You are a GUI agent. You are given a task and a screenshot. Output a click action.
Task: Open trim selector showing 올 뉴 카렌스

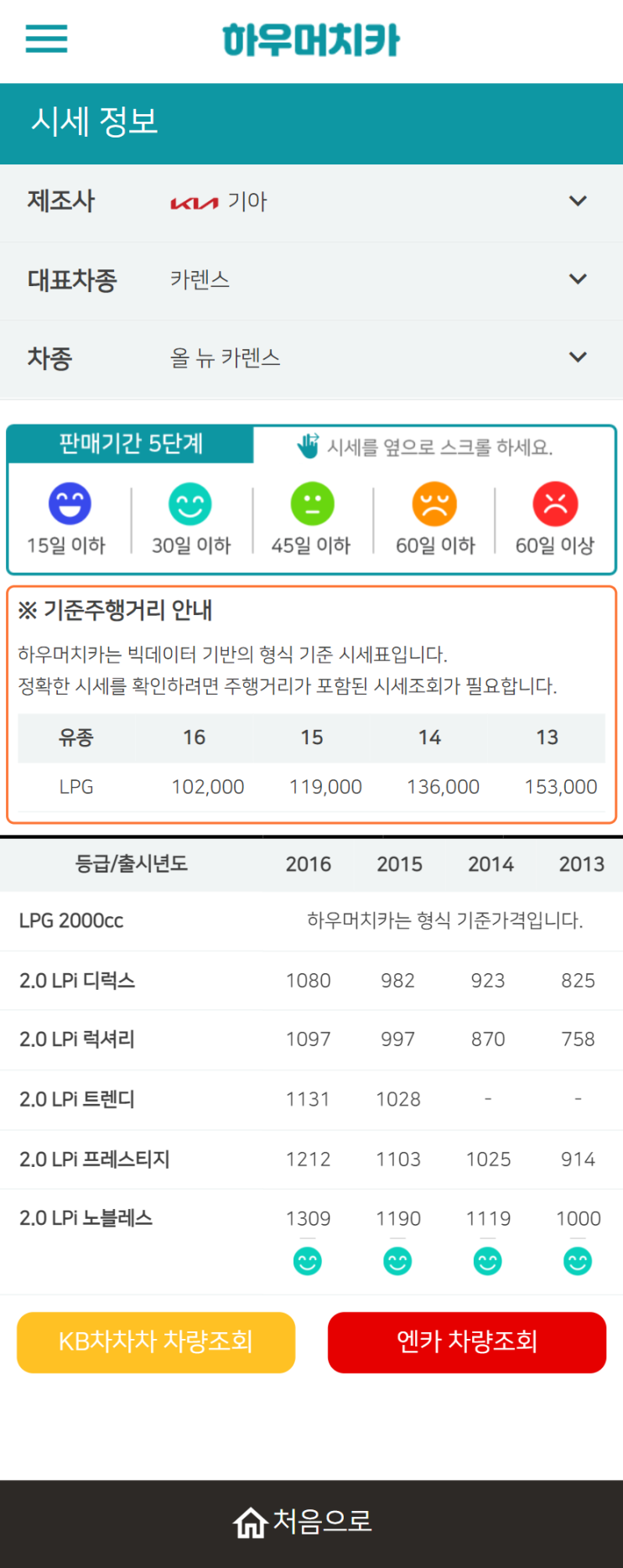point(311,358)
